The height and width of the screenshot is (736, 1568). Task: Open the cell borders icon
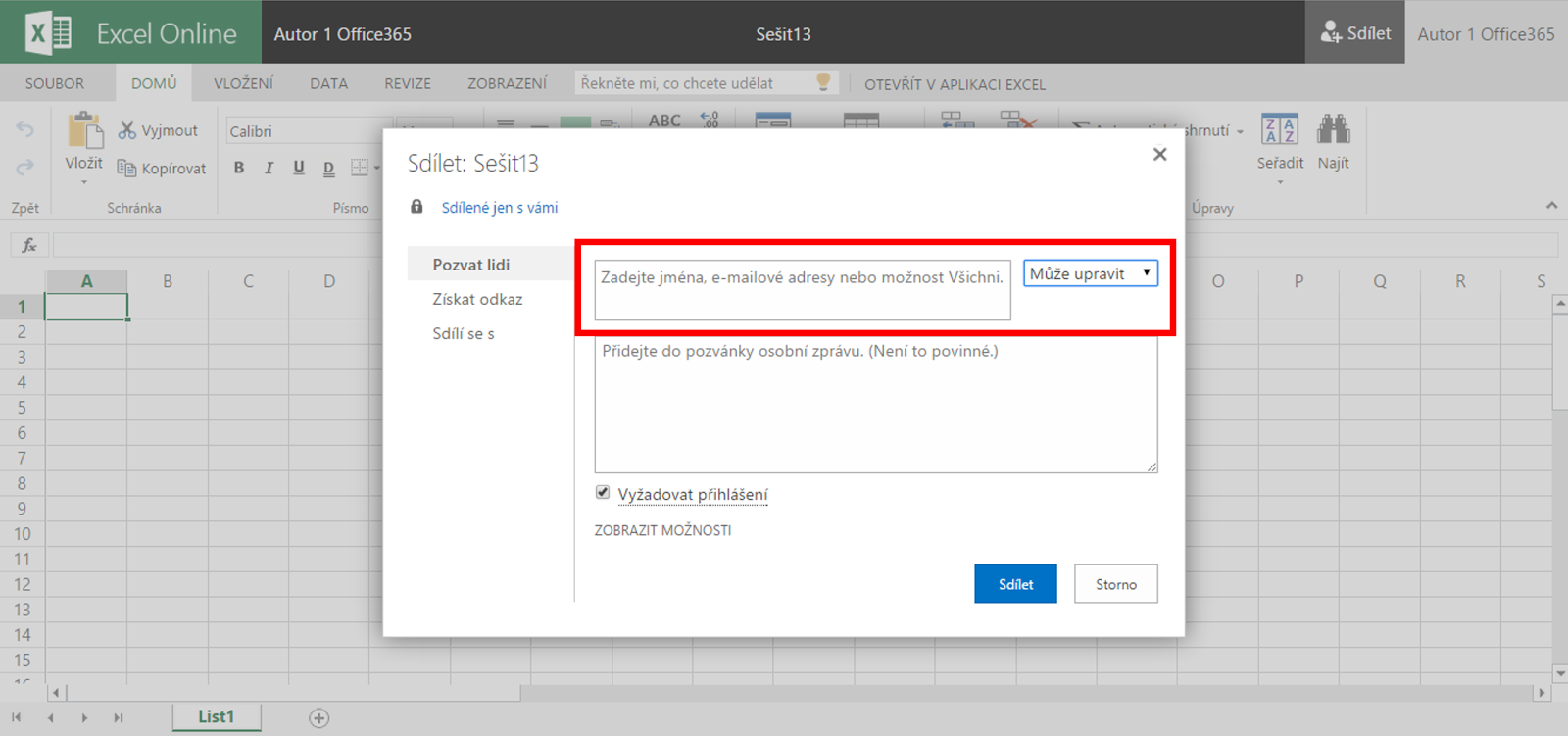pyautogui.click(x=360, y=168)
